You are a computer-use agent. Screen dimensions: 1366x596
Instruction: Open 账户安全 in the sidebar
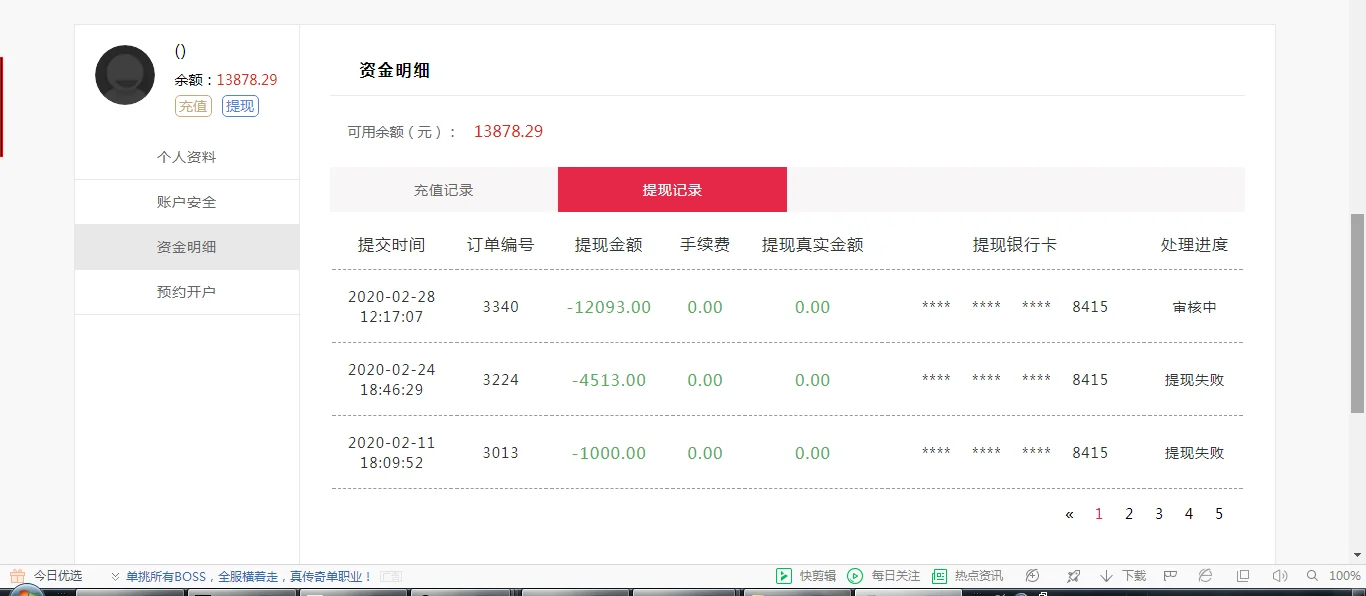[x=187, y=202]
